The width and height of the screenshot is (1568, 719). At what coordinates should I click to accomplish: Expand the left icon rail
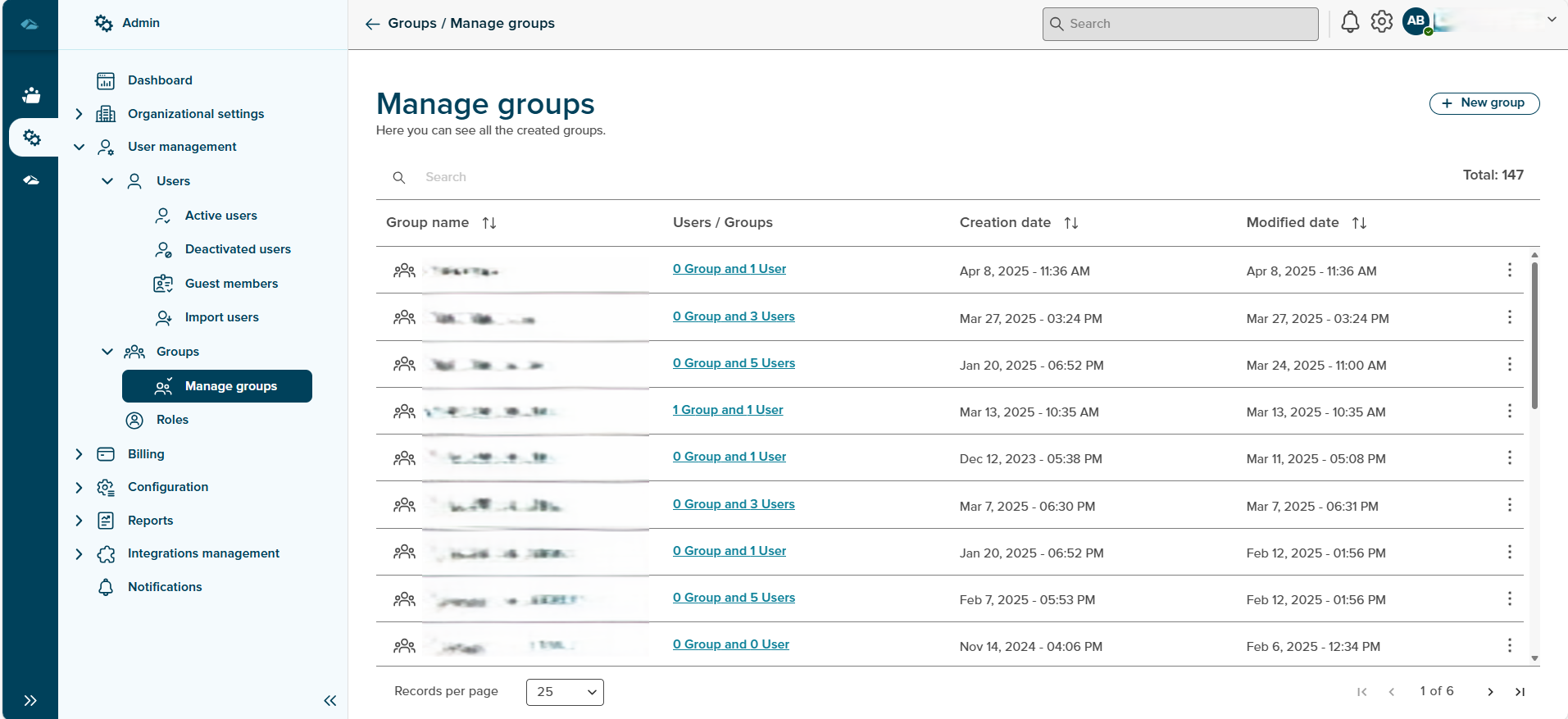[30, 700]
